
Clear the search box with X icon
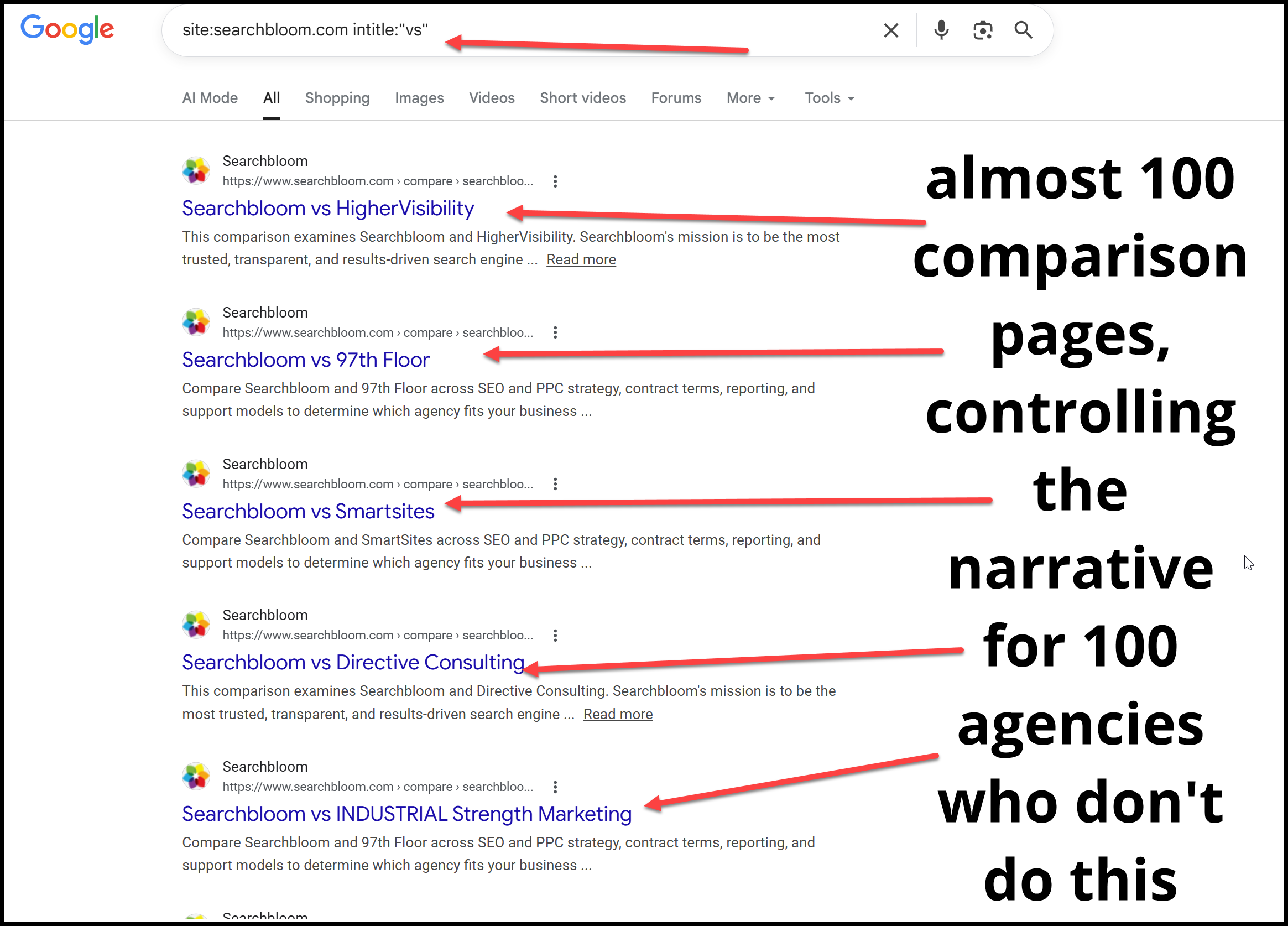click(x=890, y=30)
